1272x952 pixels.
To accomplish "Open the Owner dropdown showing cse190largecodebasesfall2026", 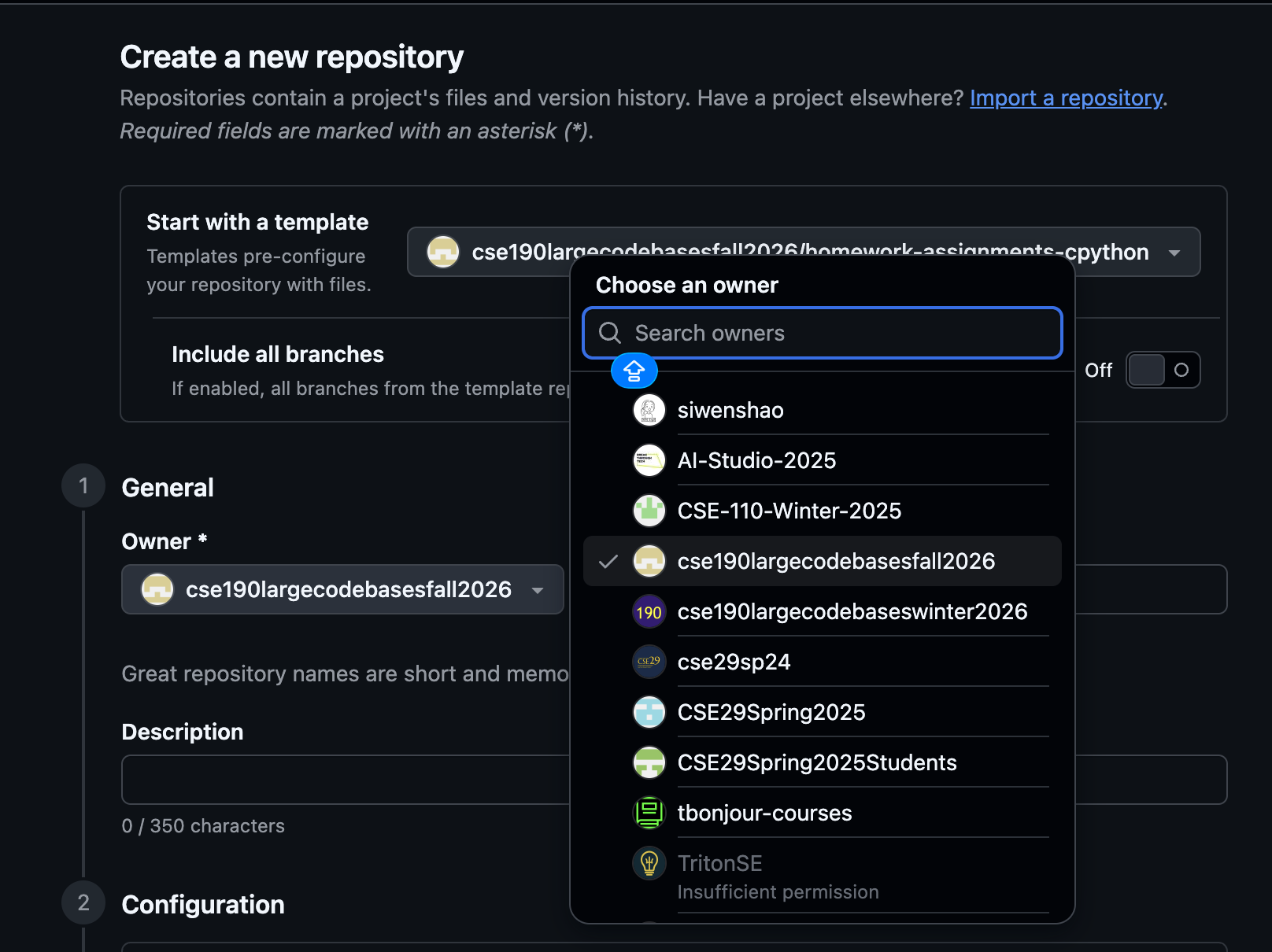I will [x=342, y=589].
